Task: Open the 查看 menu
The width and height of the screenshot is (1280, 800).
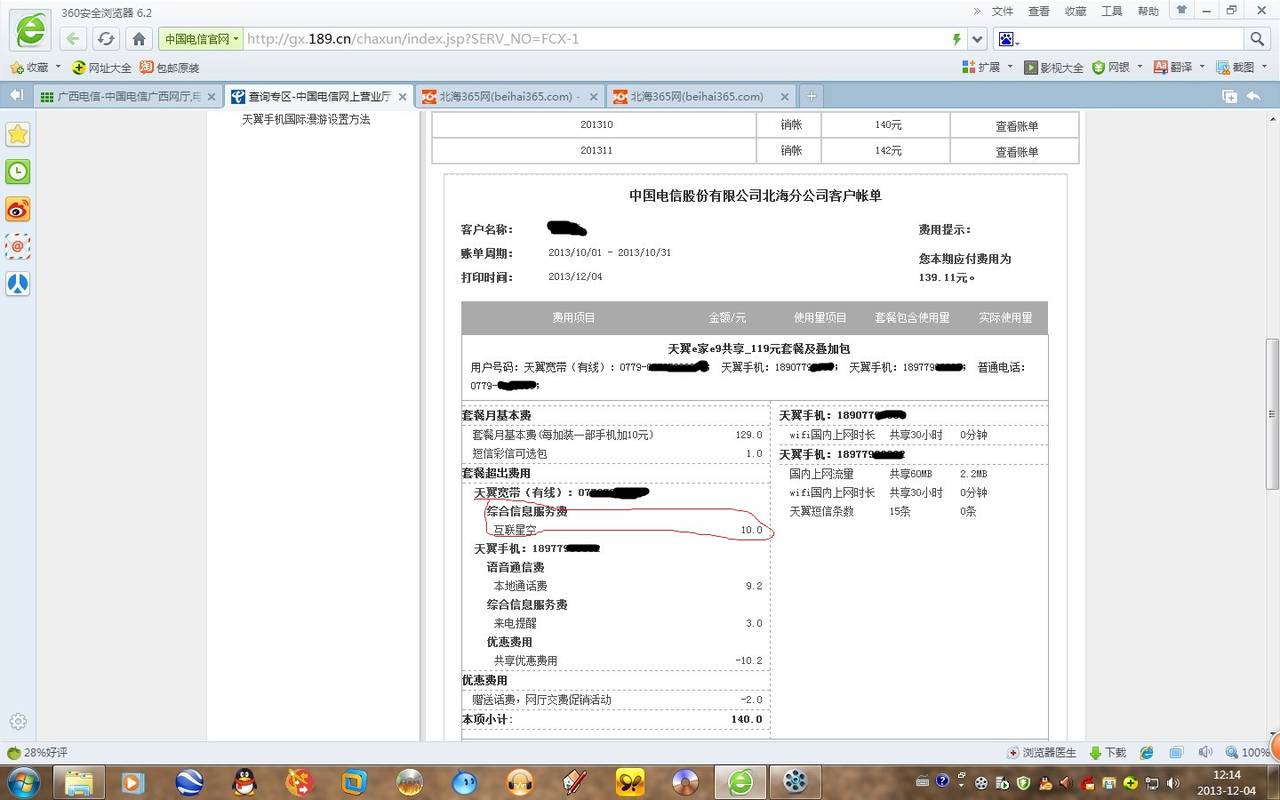Action: click(x=1039, y=11)
